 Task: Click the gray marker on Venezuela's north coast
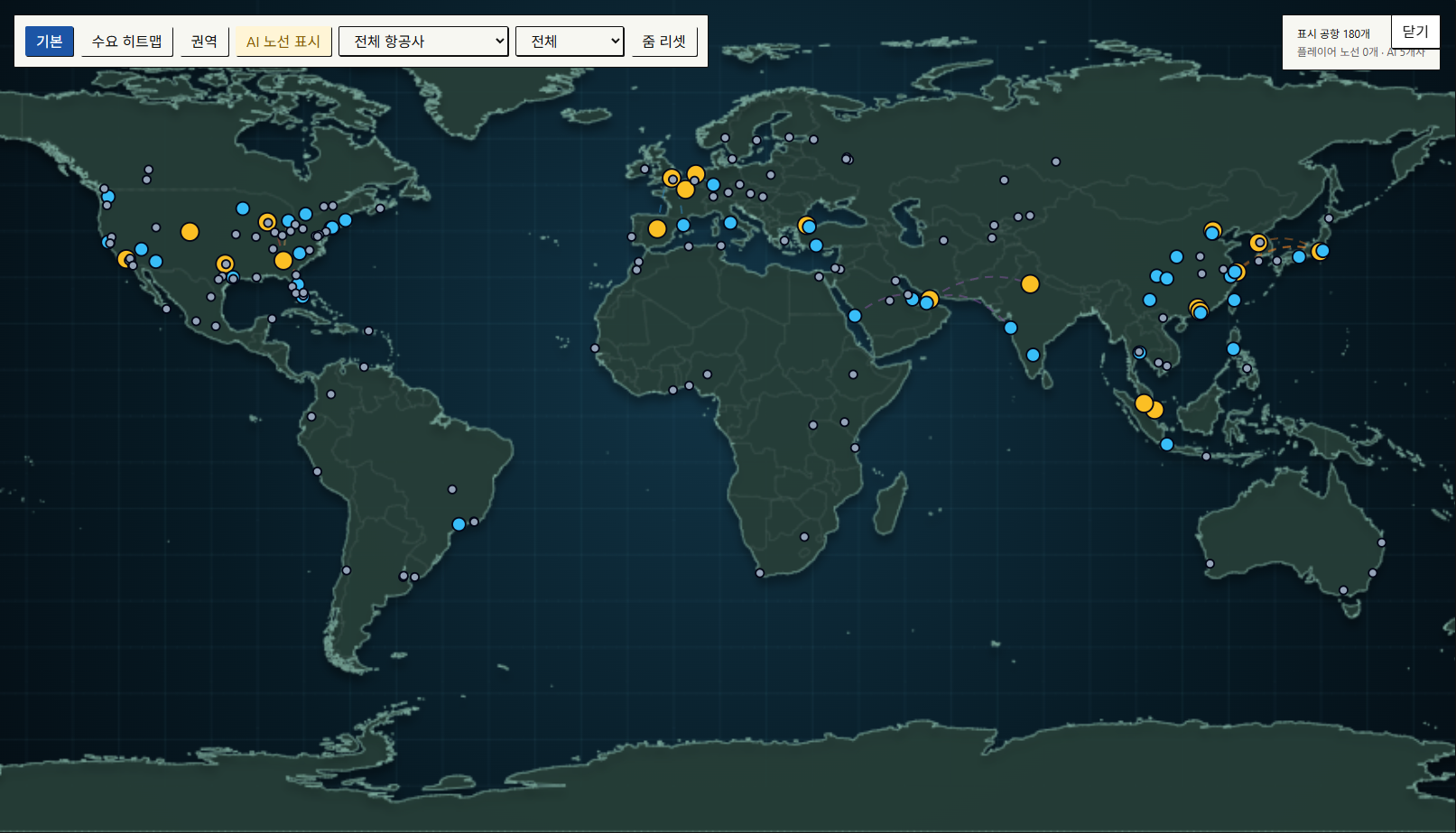(x=364, y=367)
